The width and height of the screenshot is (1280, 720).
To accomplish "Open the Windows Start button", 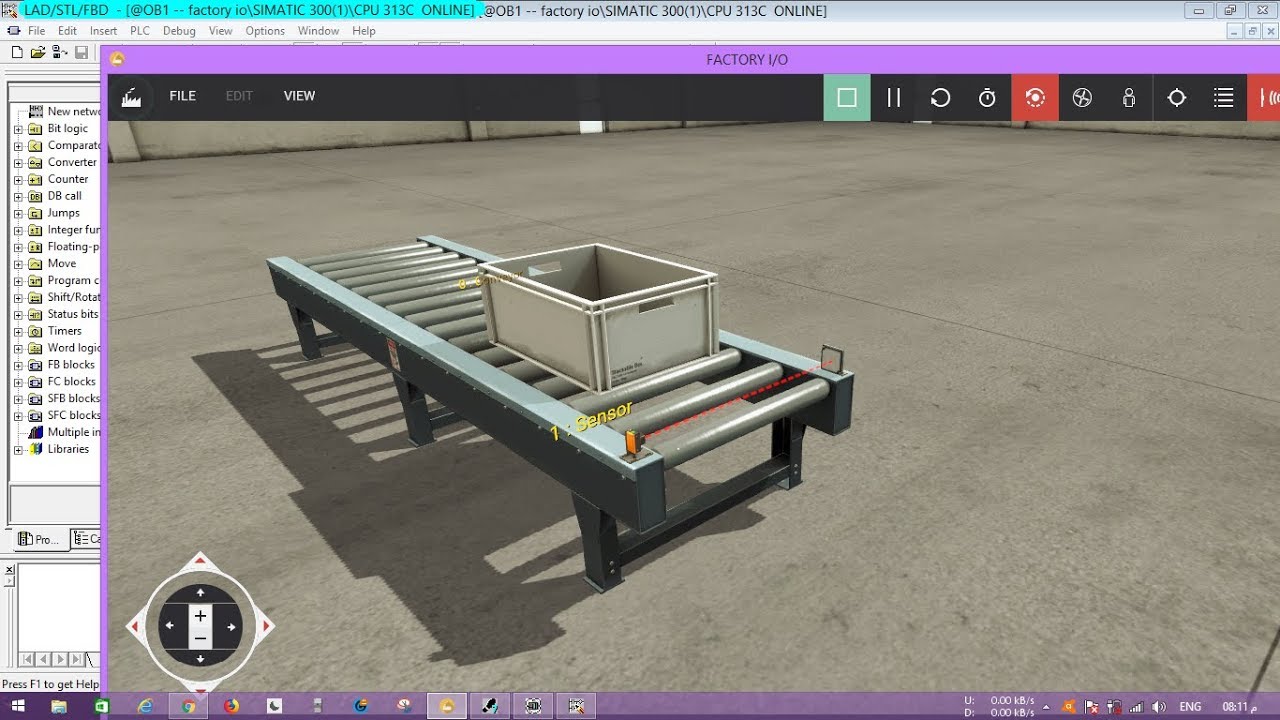I will coord(17,706).
